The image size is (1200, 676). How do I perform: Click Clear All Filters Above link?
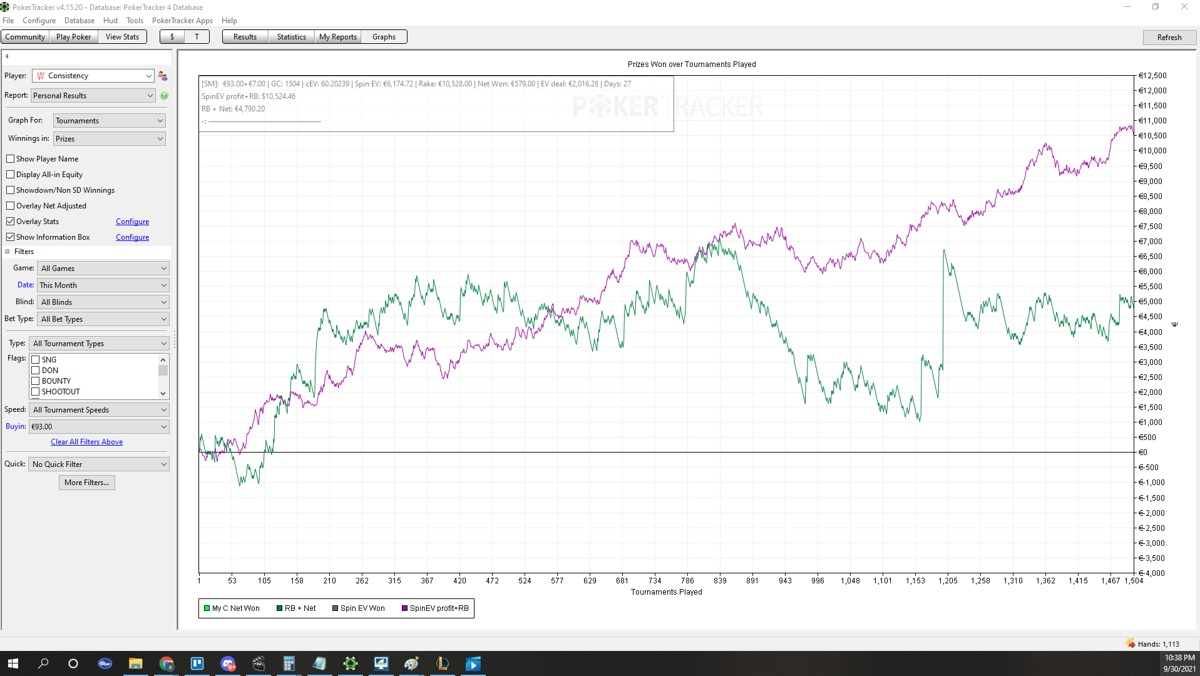87,442
